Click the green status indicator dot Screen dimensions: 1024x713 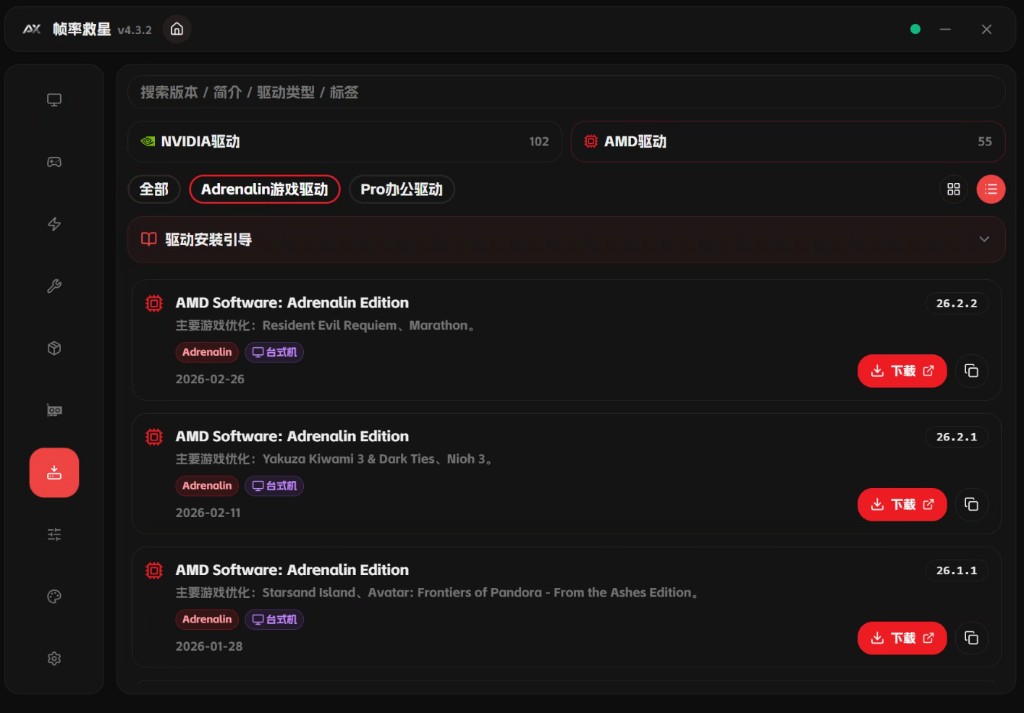[x=915, y=29]
